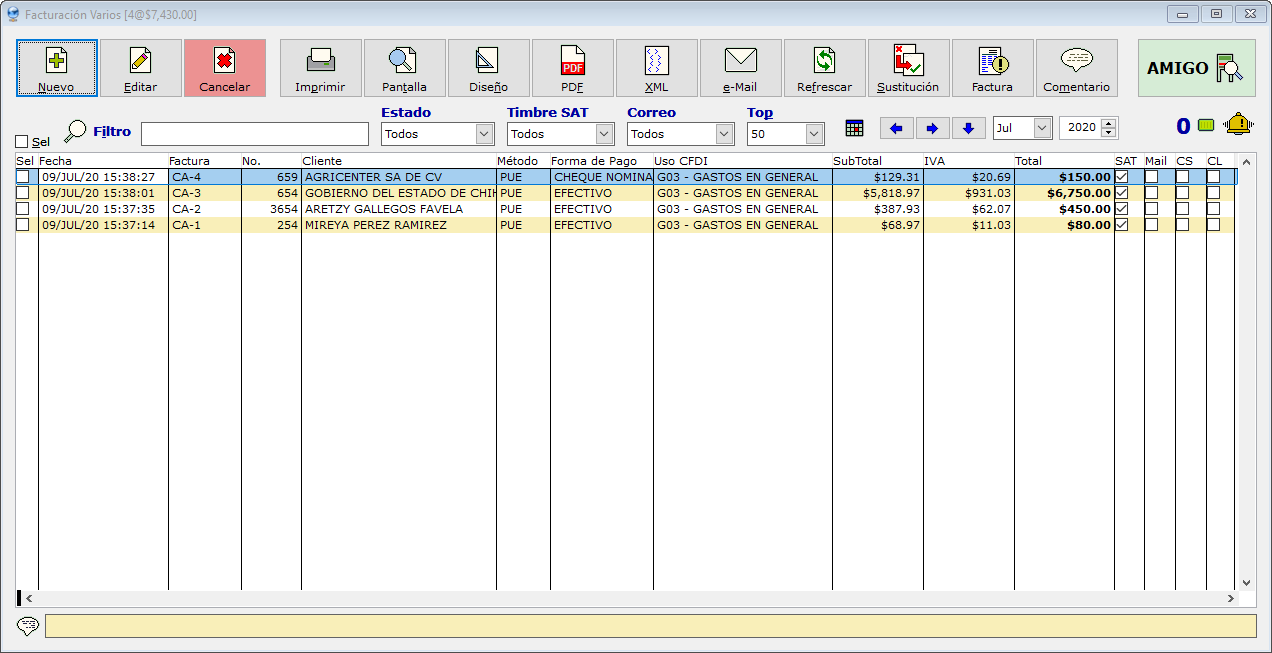Click the Nuevo invoice button
Screen dimensions: 1272x653
(56, 68)
